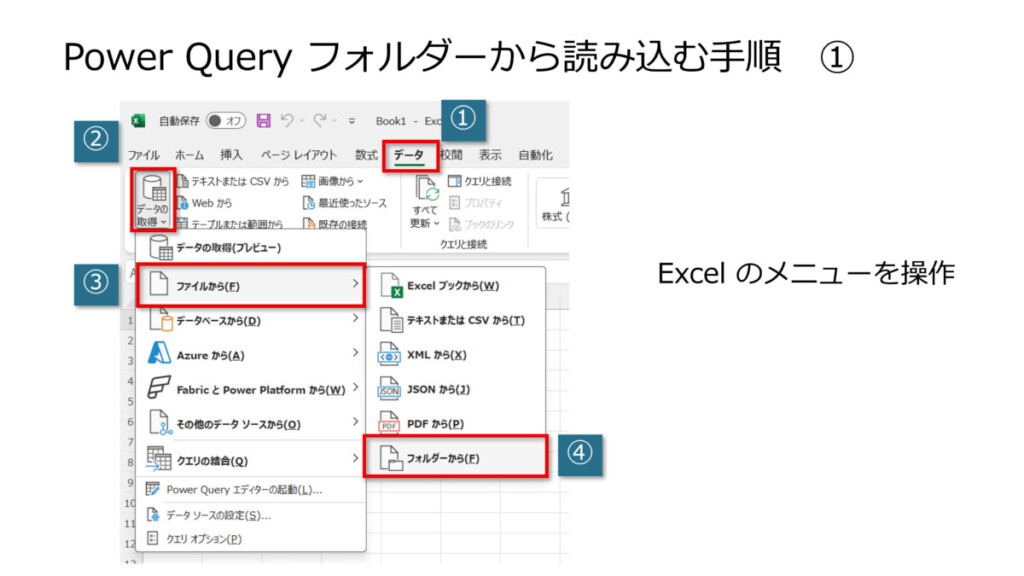The width and height of the screenshot is (1024, 576).
Task: Click テキストまたは CSV から in ribbon
Action: click(x=232, y=181)
